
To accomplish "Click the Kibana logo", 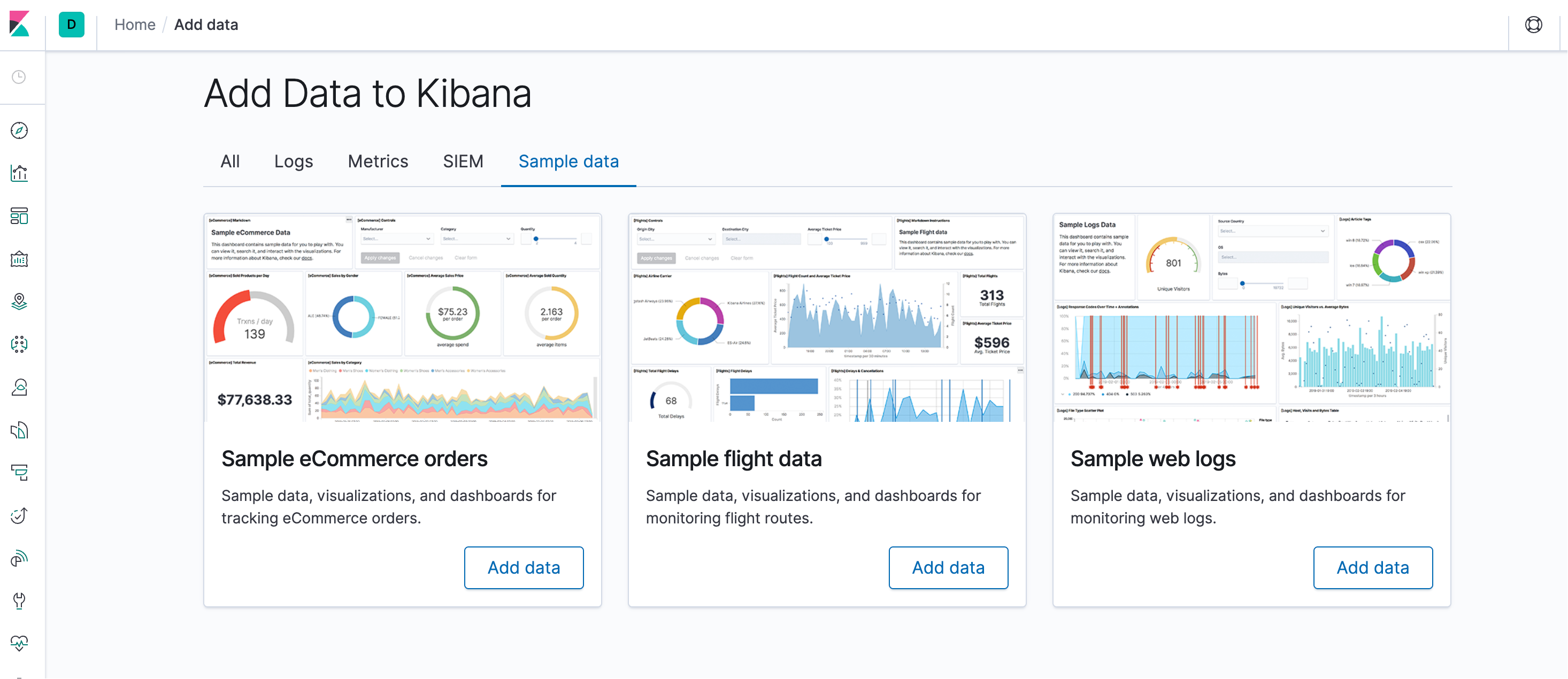I will (x=19, y=25).
